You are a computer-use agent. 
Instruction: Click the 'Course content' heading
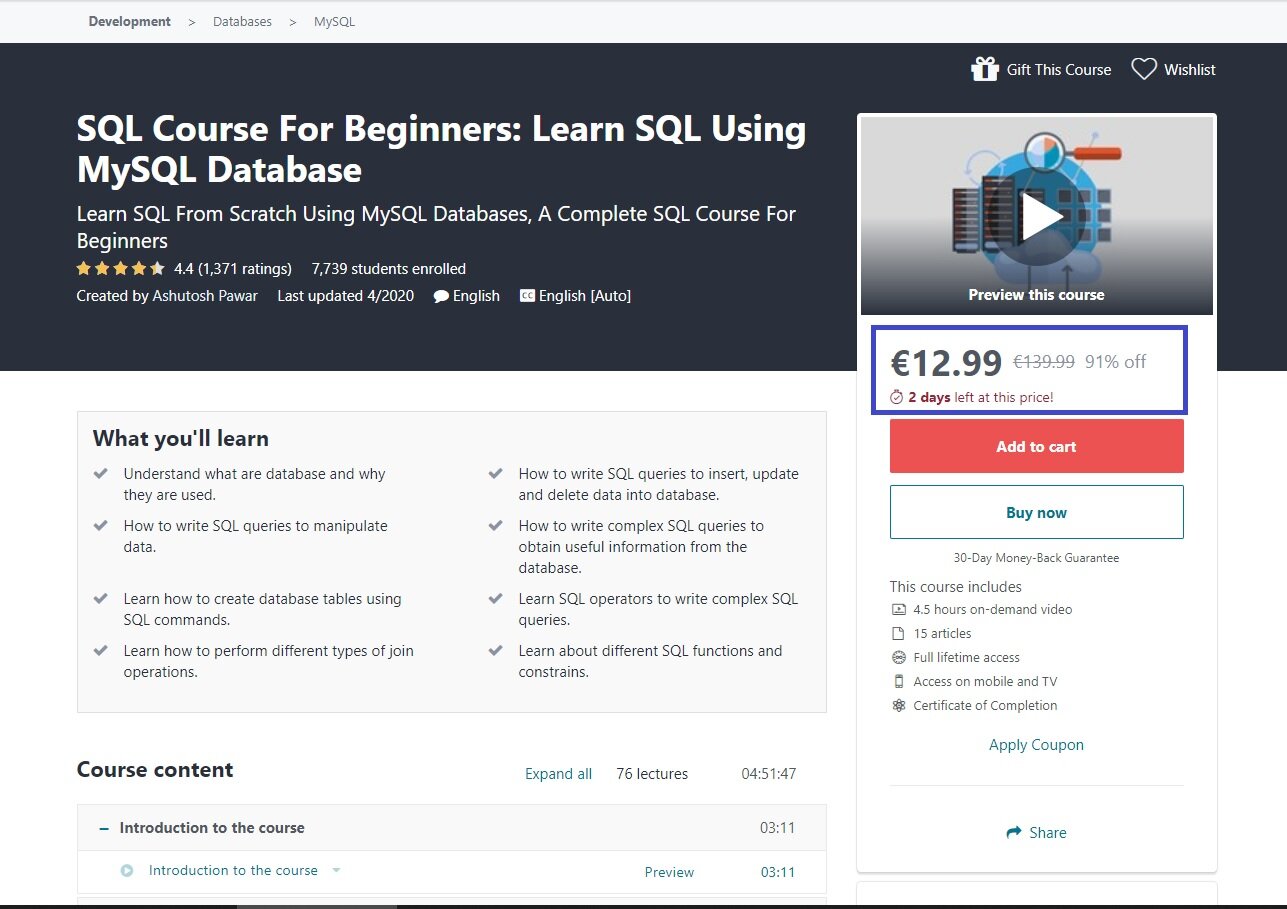point(155,770)
